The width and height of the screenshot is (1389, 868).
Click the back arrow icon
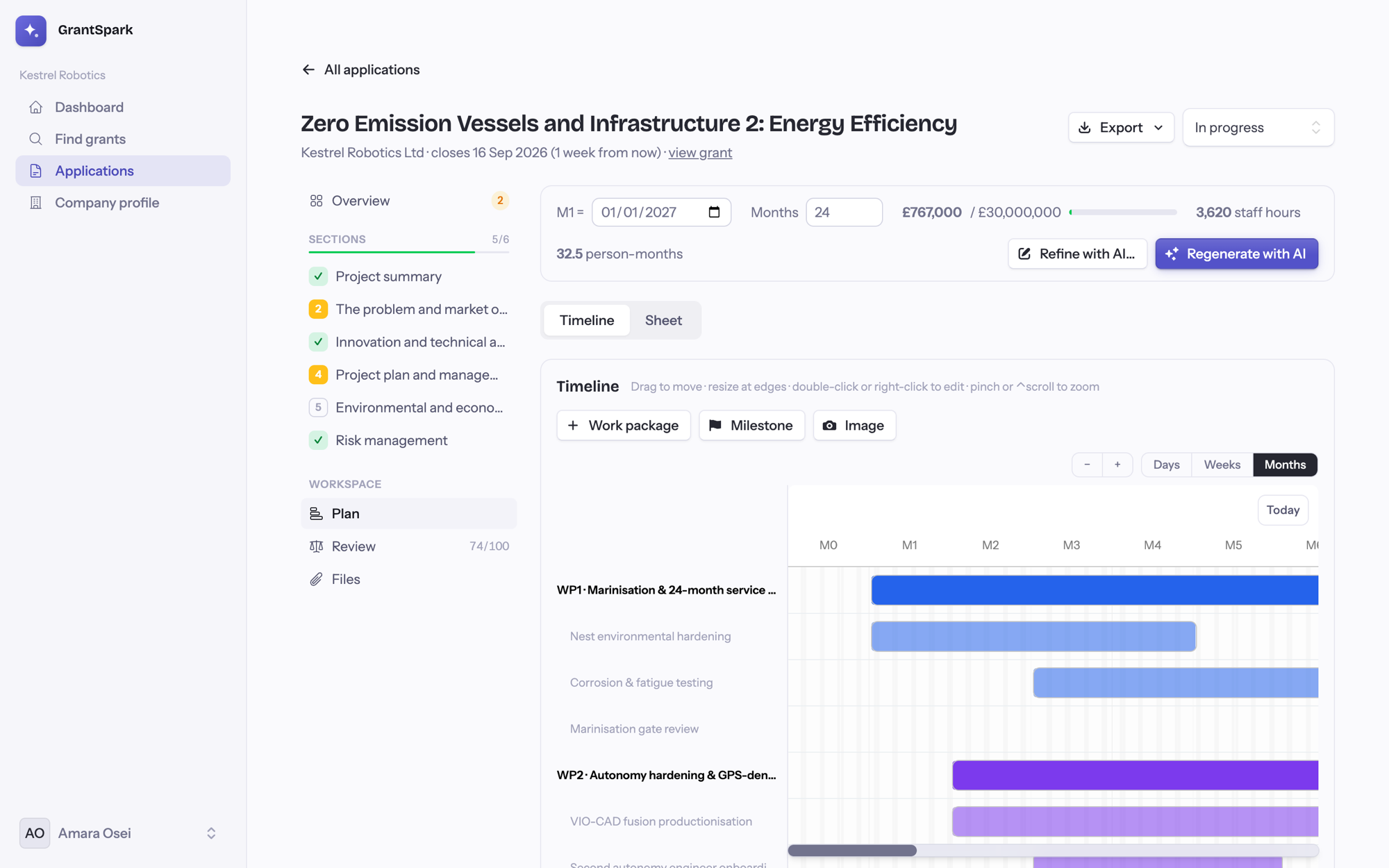308,69
